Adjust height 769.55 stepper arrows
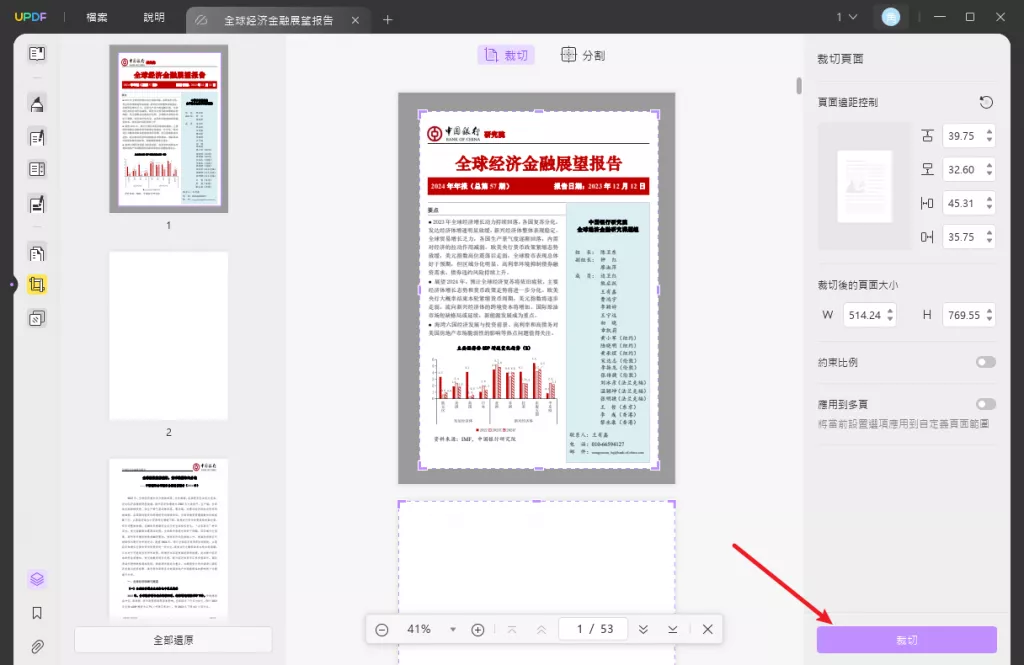1024x665 pixels. click(x=989, y=315)
